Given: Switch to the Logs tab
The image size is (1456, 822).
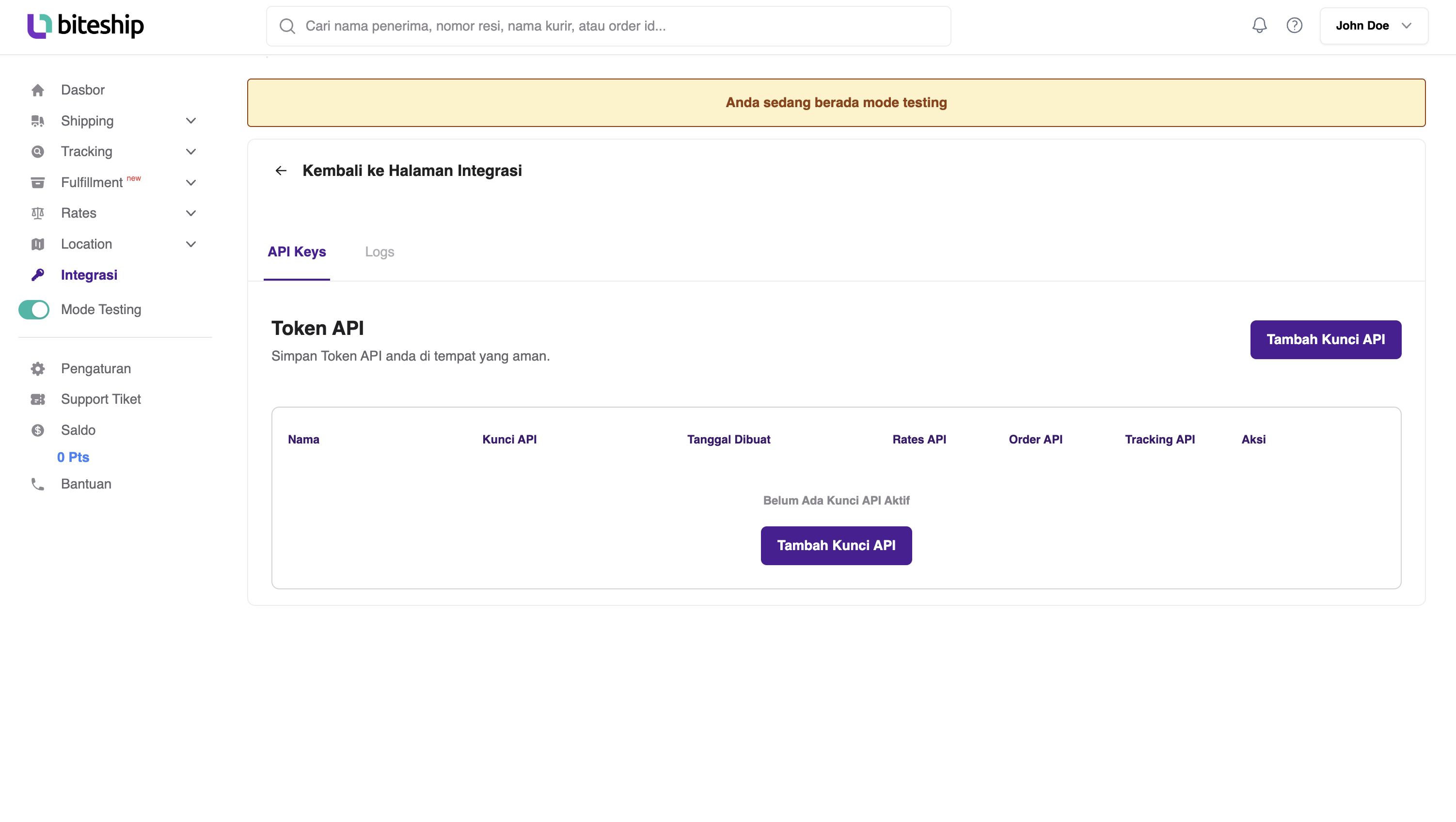Looking at the screenshot, I should point(379,252).
